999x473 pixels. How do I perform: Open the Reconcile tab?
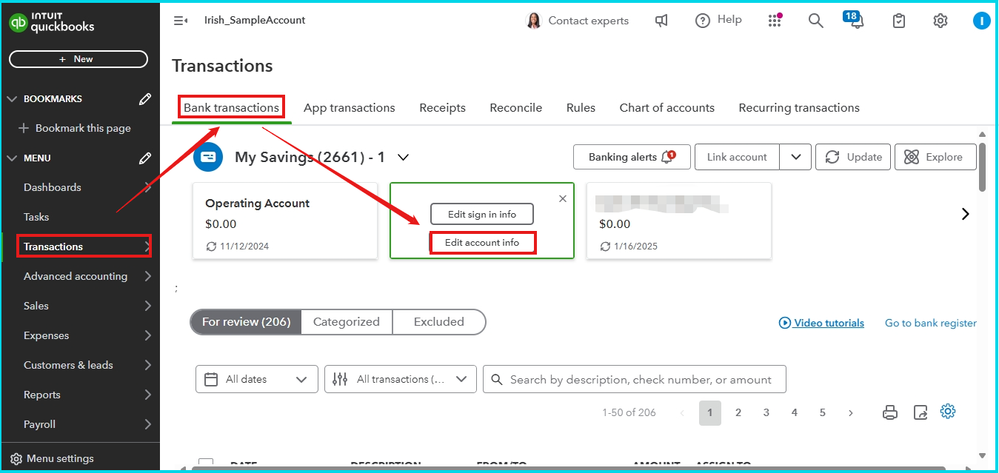point(516,108)
